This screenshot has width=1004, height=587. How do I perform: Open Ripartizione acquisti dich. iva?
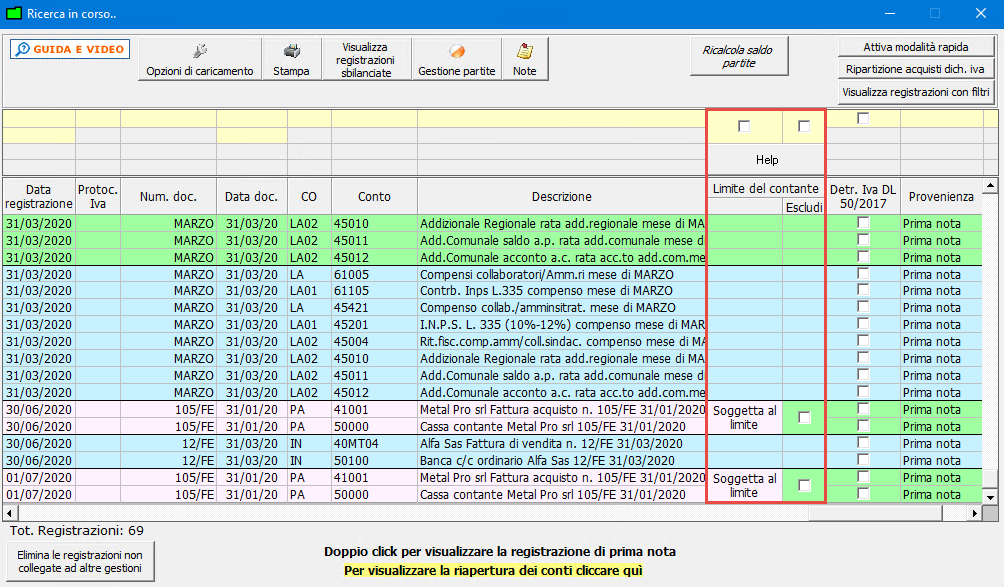coord(916,69)
